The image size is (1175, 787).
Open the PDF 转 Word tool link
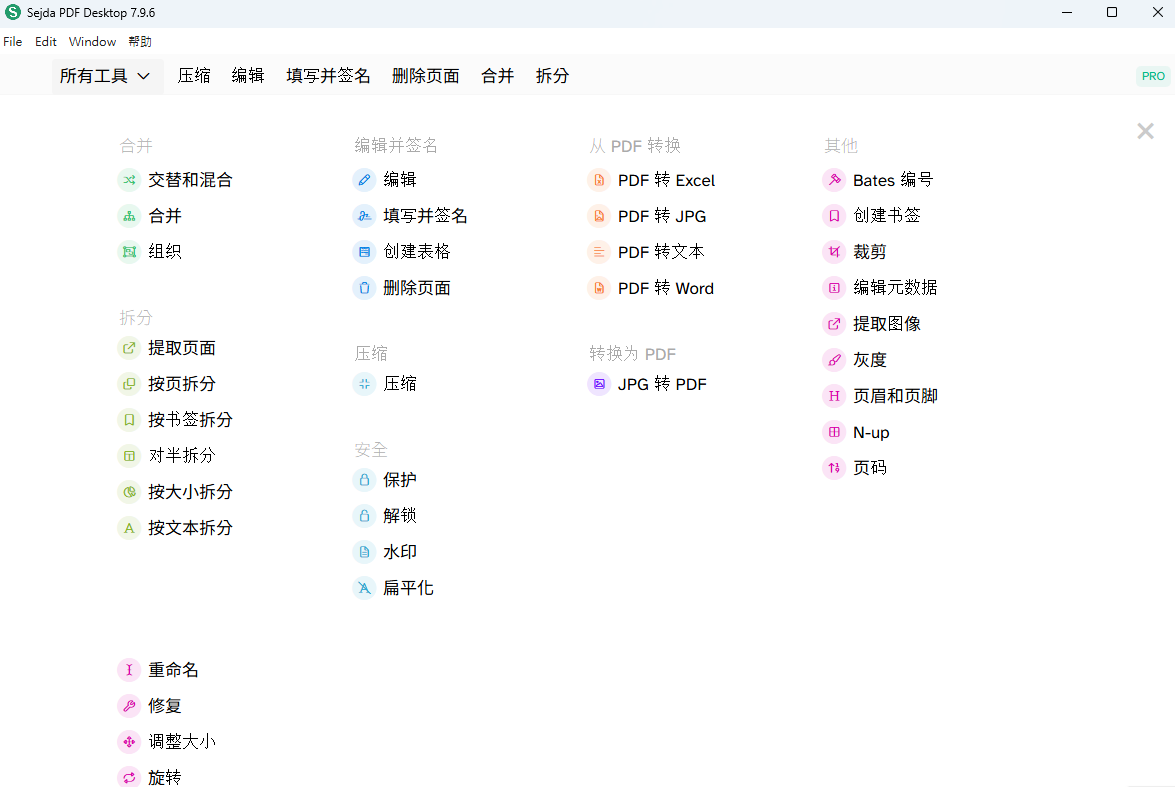665,288
